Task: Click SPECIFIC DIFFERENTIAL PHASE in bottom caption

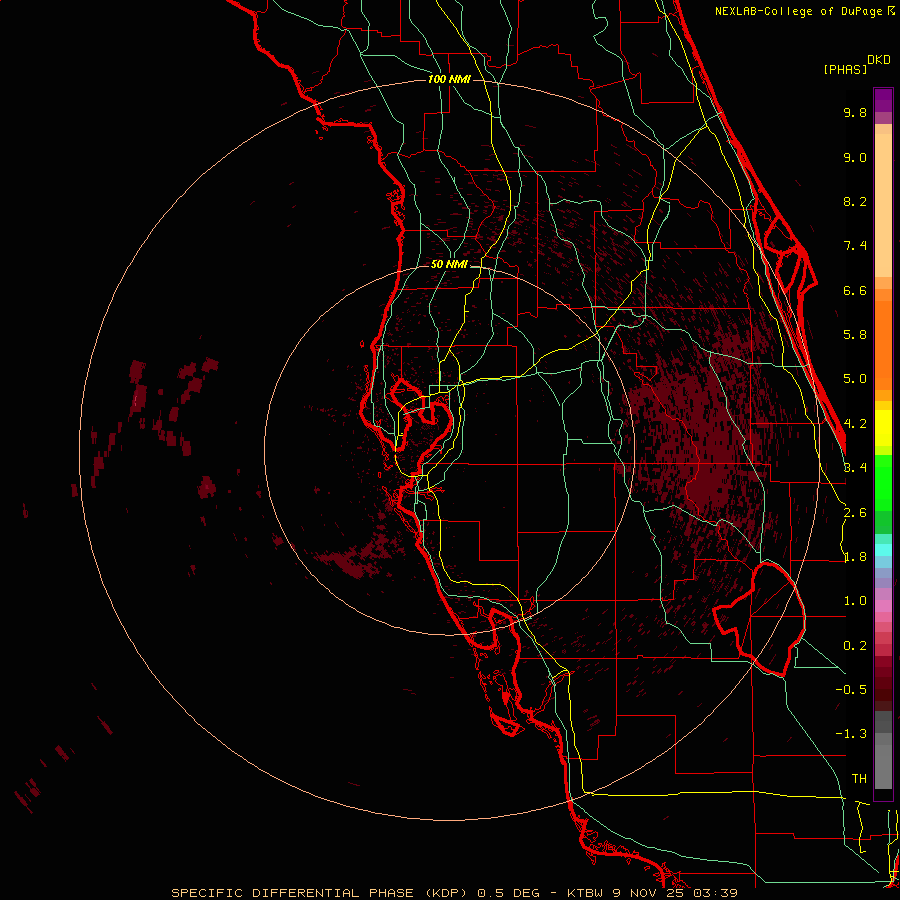Action: [x=293, y=893]
